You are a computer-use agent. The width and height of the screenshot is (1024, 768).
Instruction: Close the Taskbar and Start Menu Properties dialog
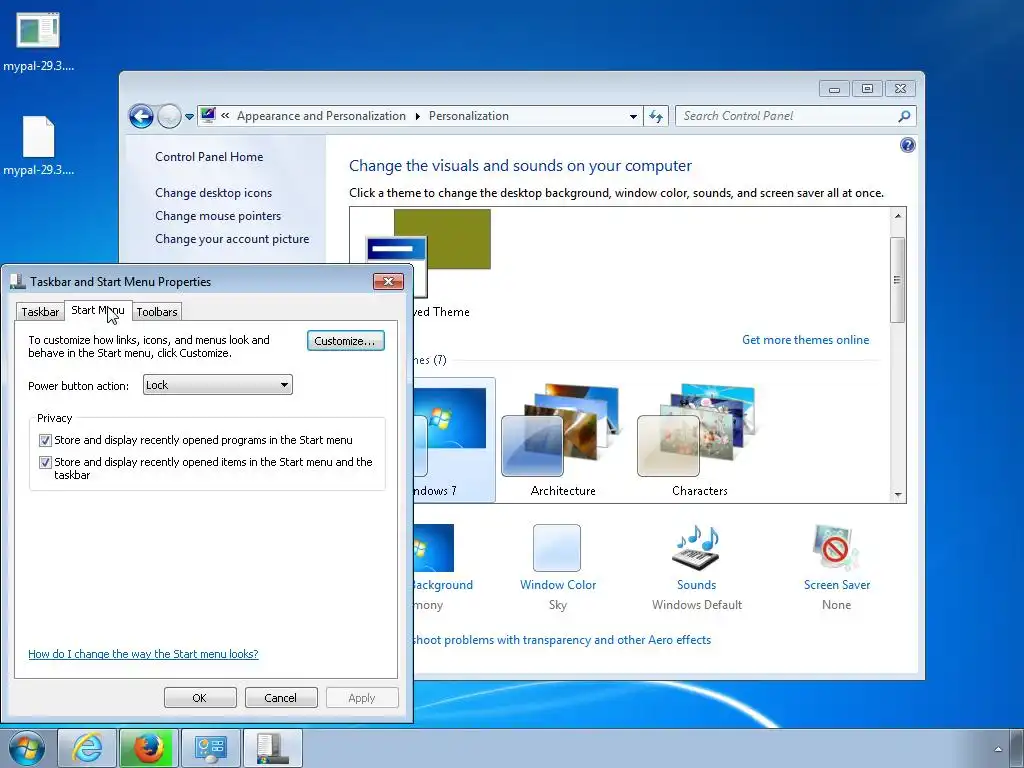(389, 281)
